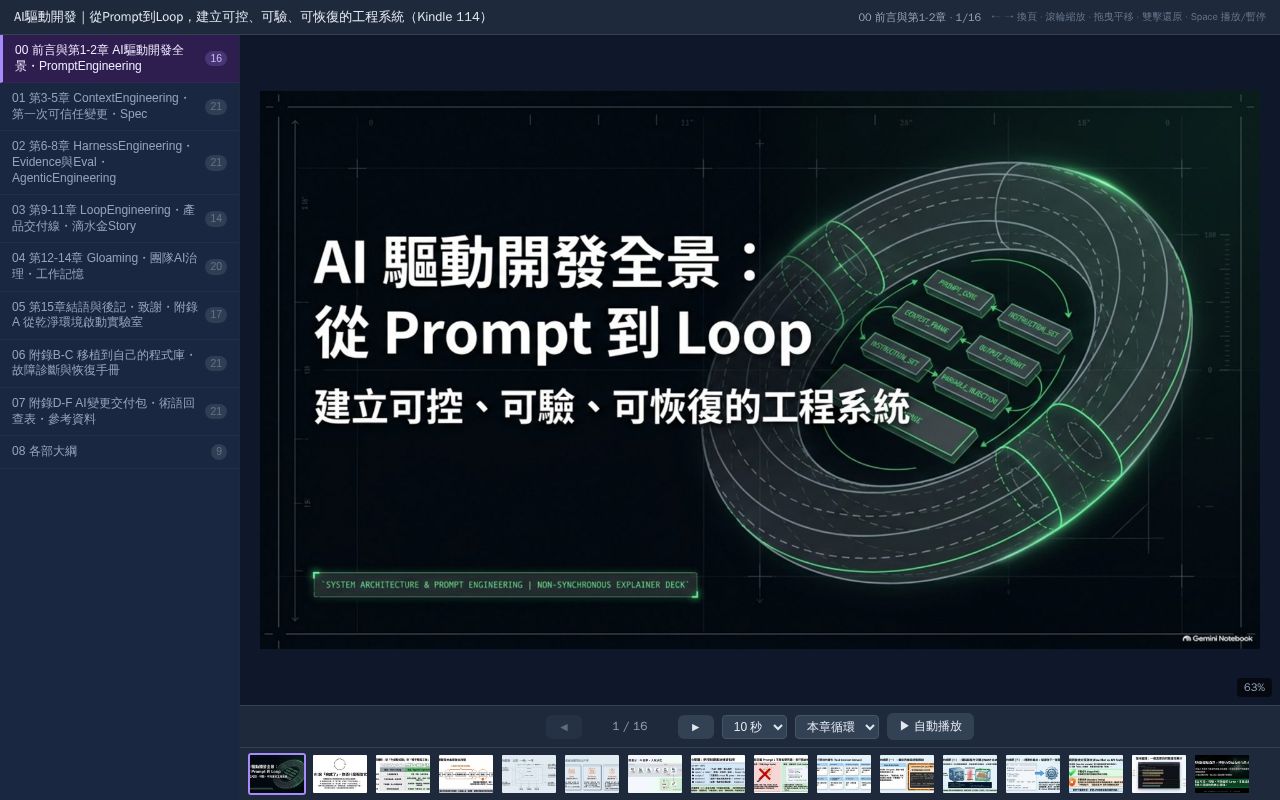
Task: Click the 63% zoom indicator
Action: point(1254,687)
